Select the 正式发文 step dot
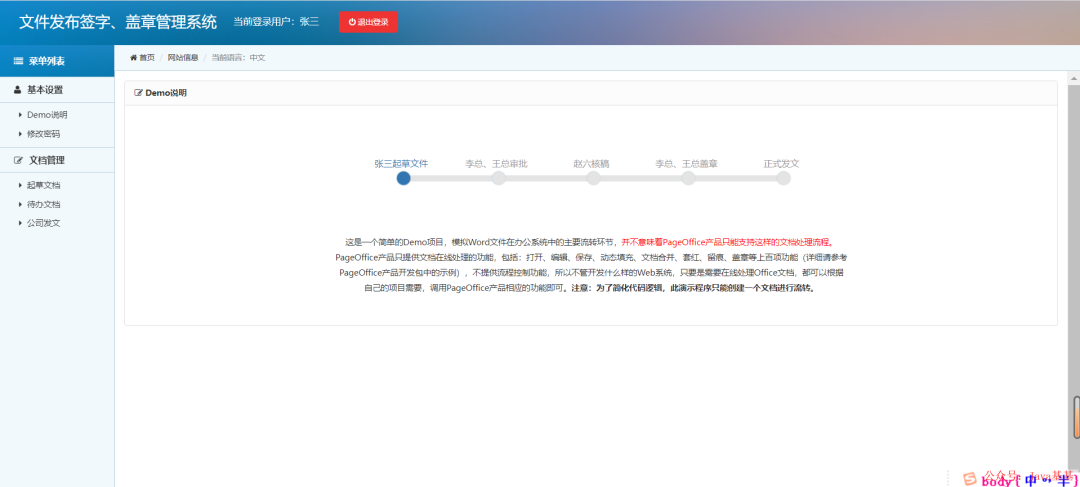This screenshot has width=1080, height=487. (x=783, y=178)
